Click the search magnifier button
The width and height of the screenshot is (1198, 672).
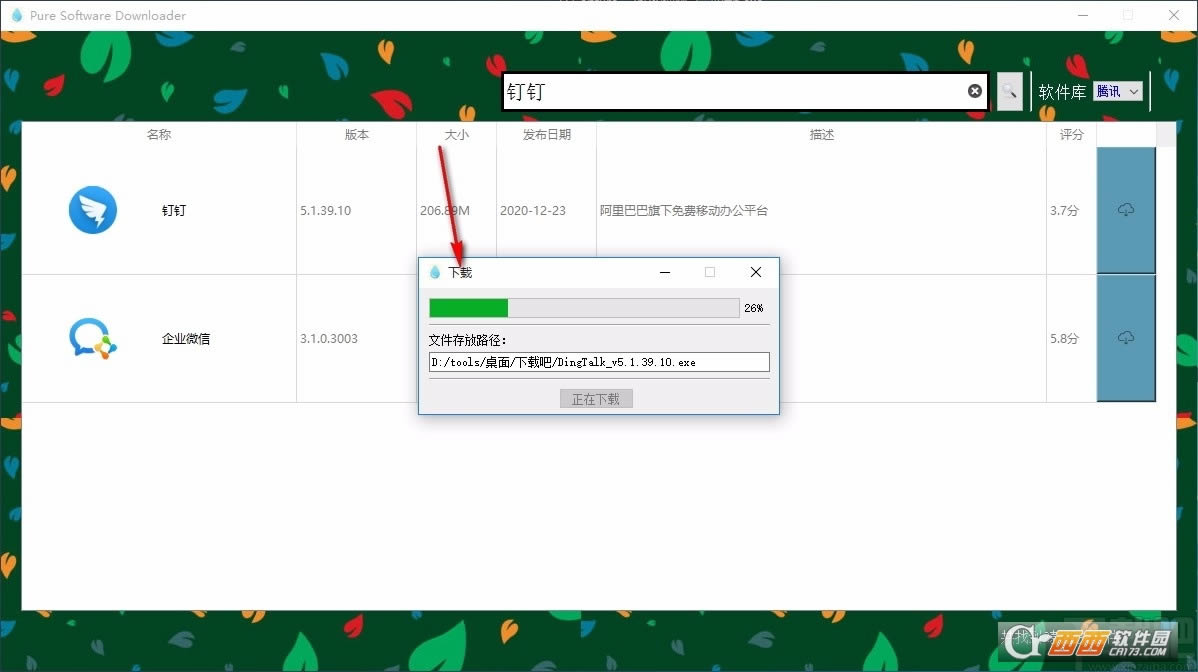[x=1009, y=92]
